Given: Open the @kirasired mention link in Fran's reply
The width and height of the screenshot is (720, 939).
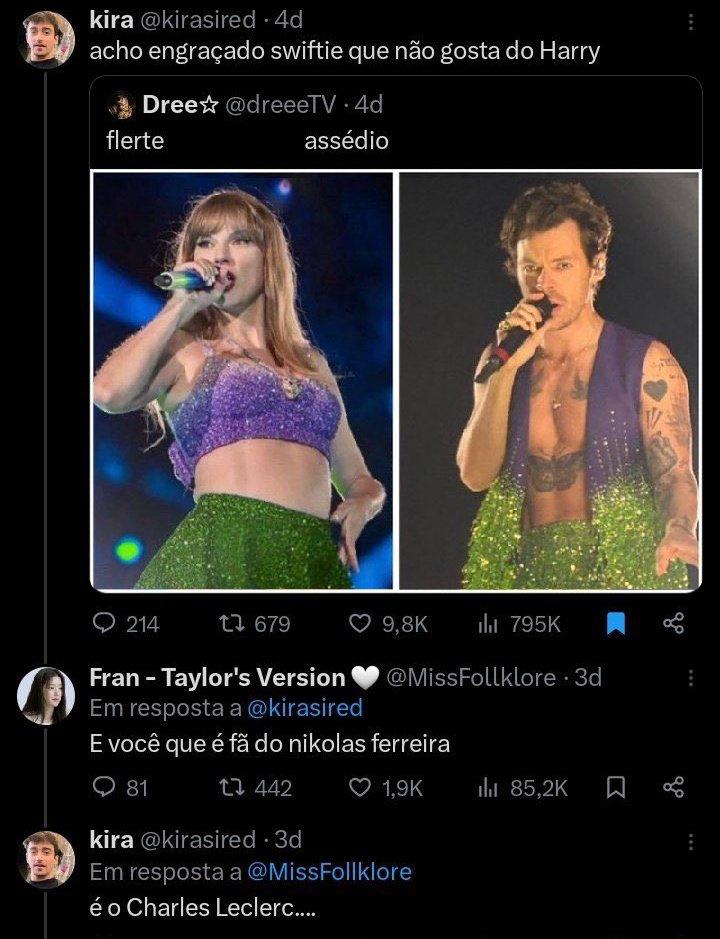Looking at the screenshot, I should pyautogui.click(x=304, y=708).
